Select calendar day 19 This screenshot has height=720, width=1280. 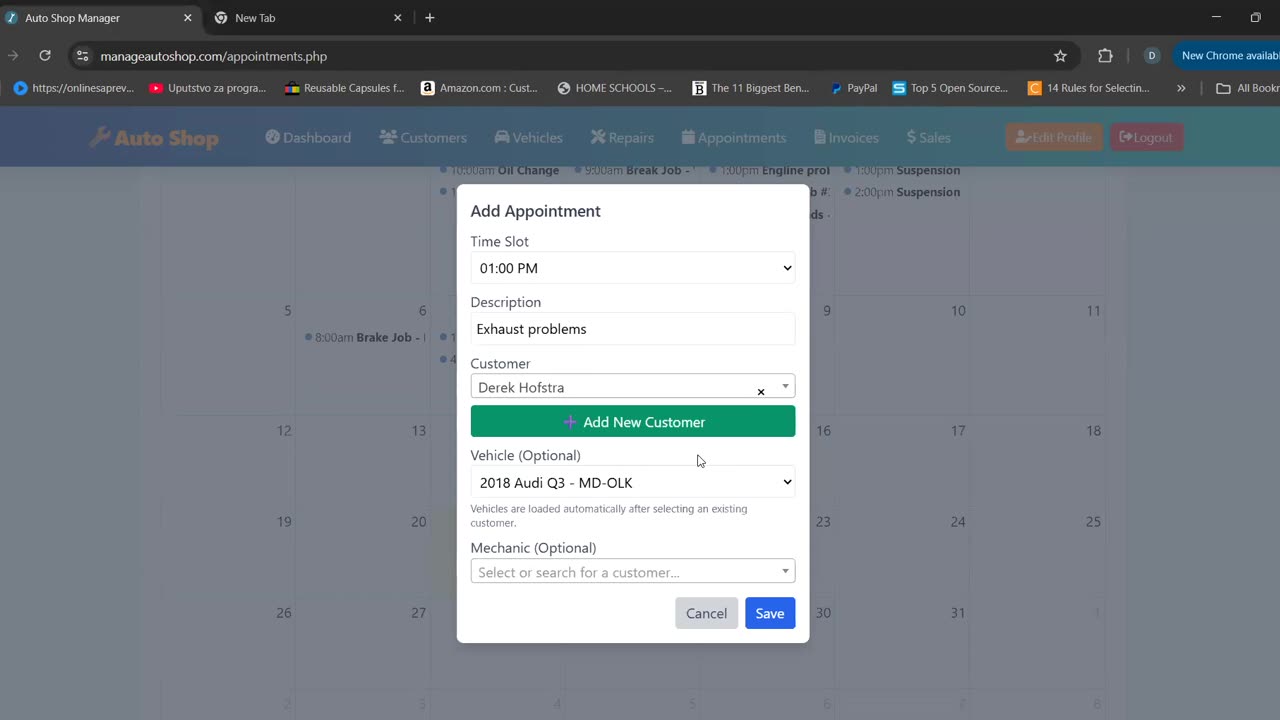284,522
